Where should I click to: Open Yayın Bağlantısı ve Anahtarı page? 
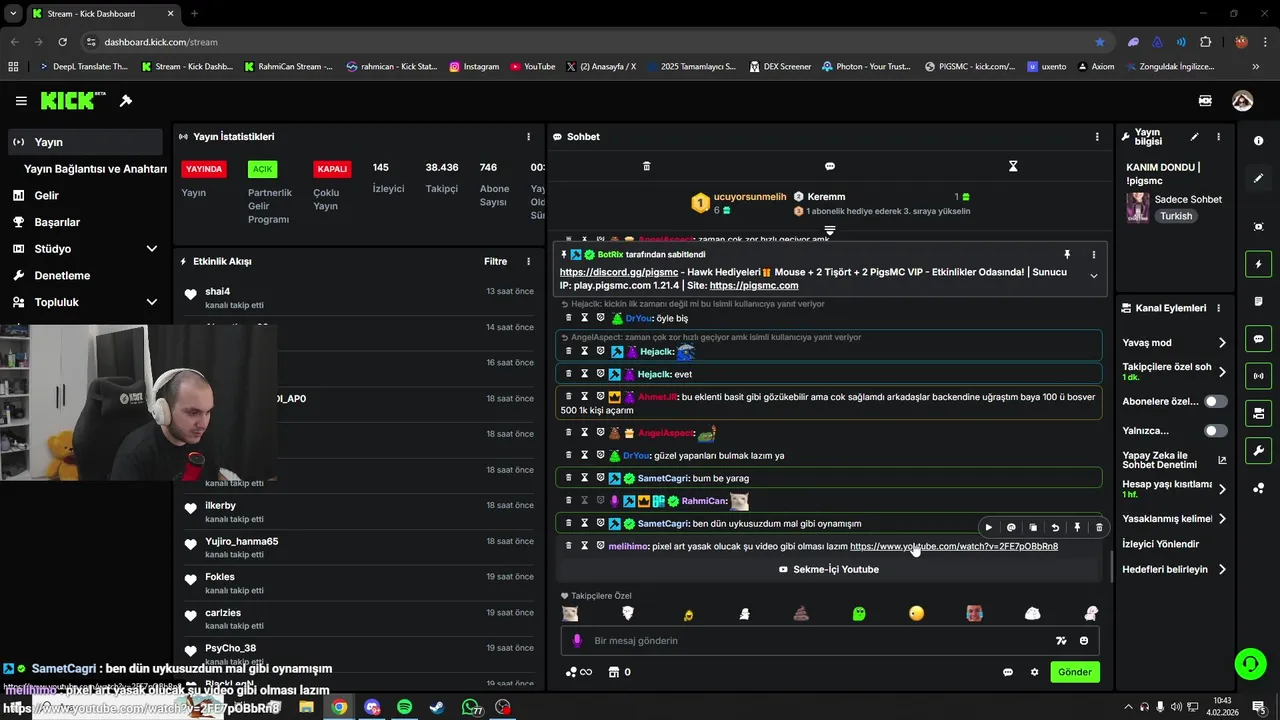click(95, 169)
